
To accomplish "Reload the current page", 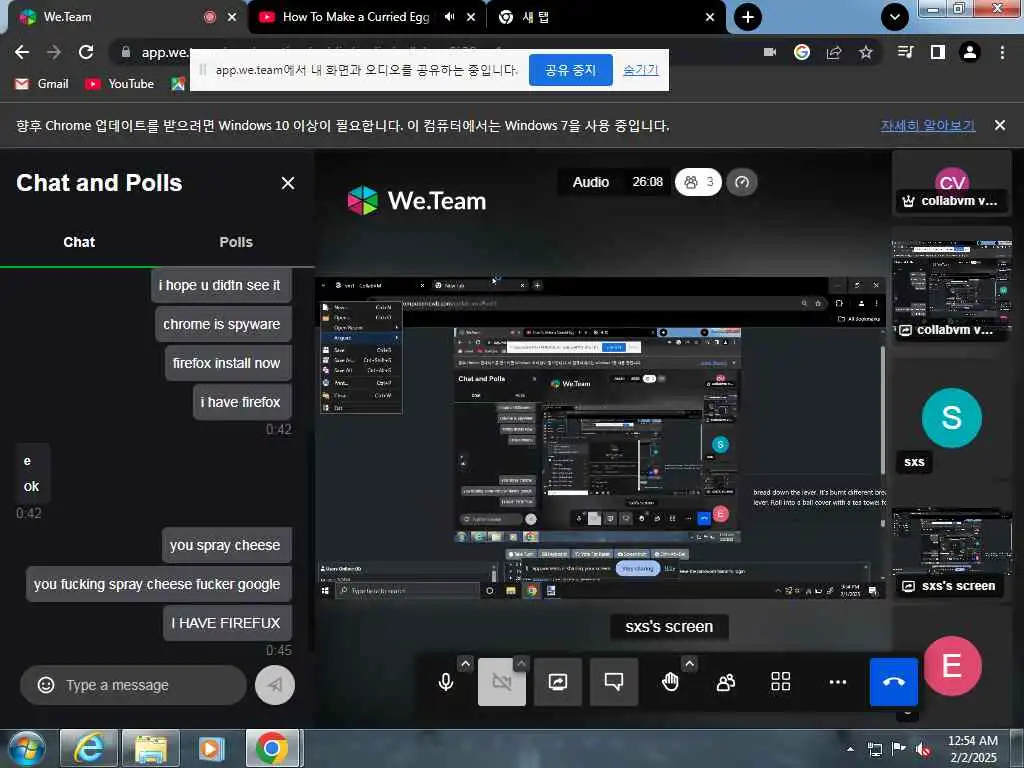I will [x=86, y=52].
